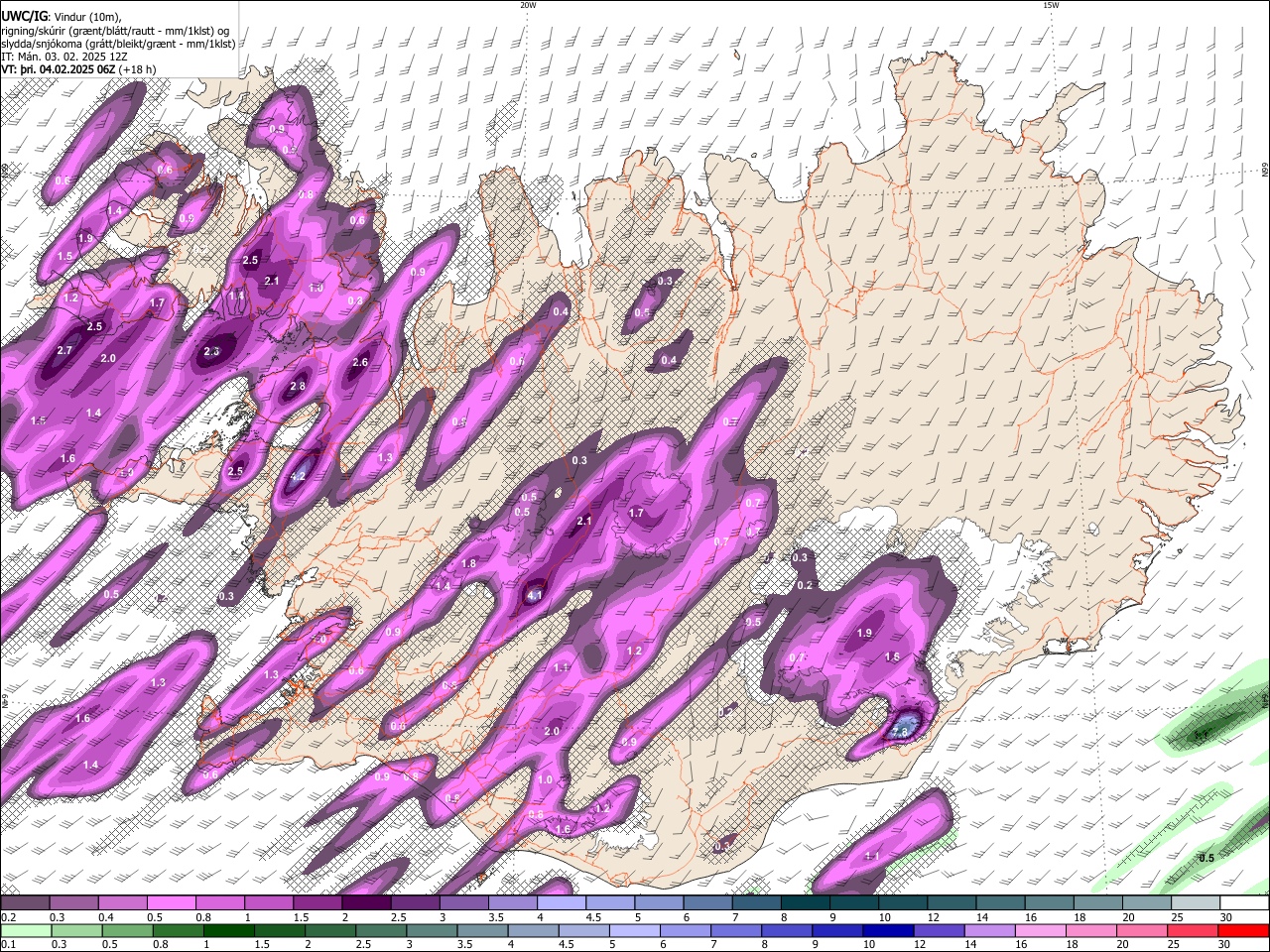The width and height of the screenshot is (1270, 952).
Task: Click the 4.2 precipitation value on the map
Action: point(297,477)
